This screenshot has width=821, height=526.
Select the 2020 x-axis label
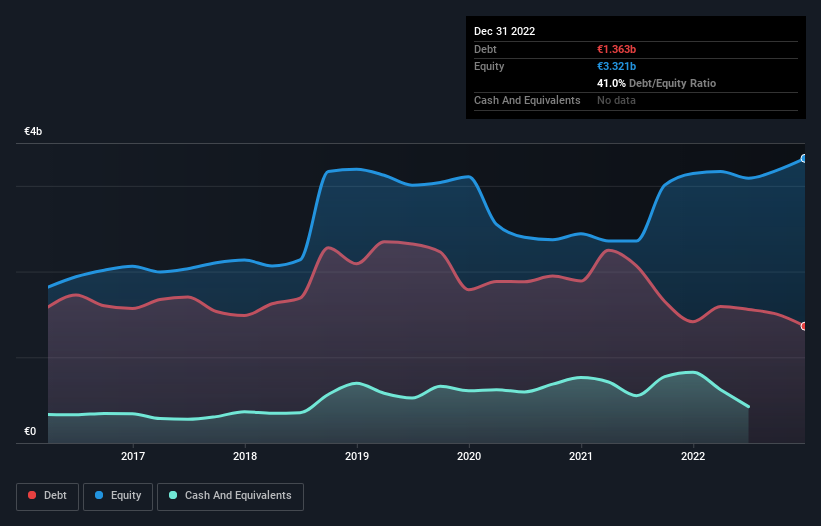coord(469,456)
